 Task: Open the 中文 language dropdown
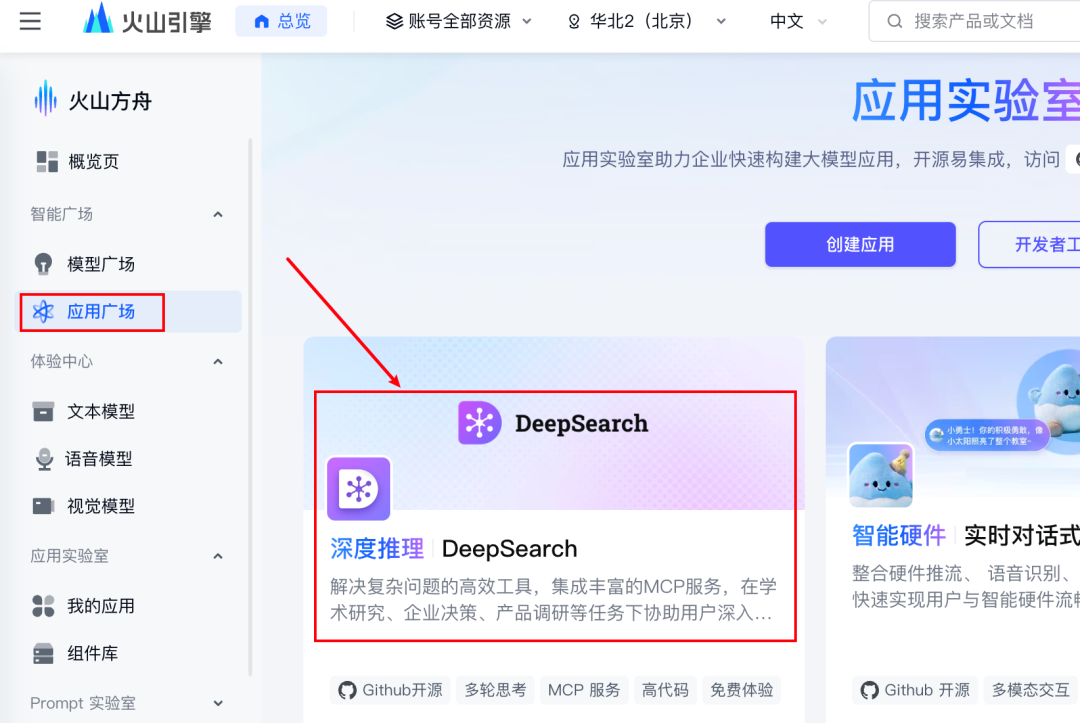[x=798, y=21]
